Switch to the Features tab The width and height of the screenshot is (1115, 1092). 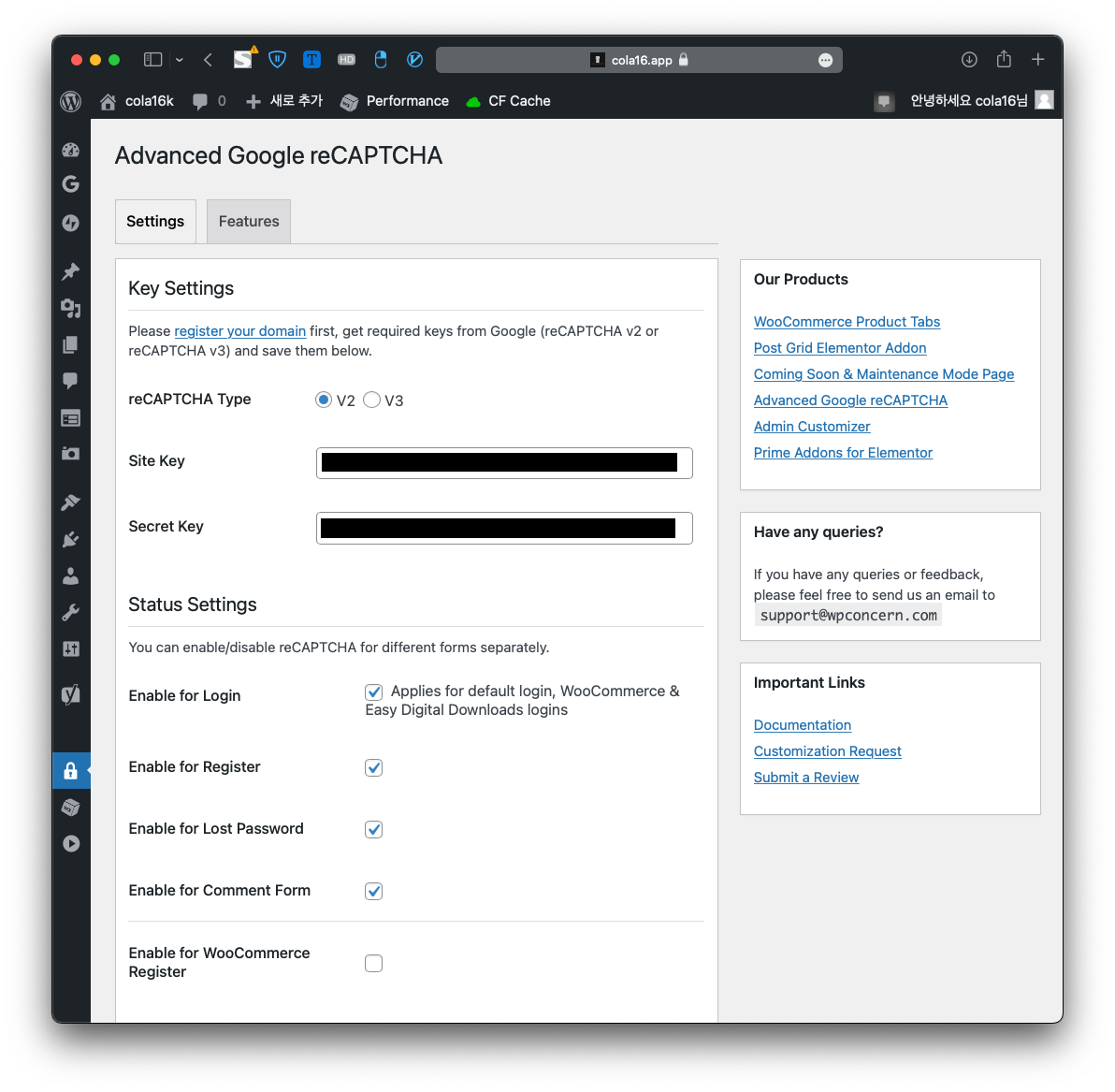point(249,222)
